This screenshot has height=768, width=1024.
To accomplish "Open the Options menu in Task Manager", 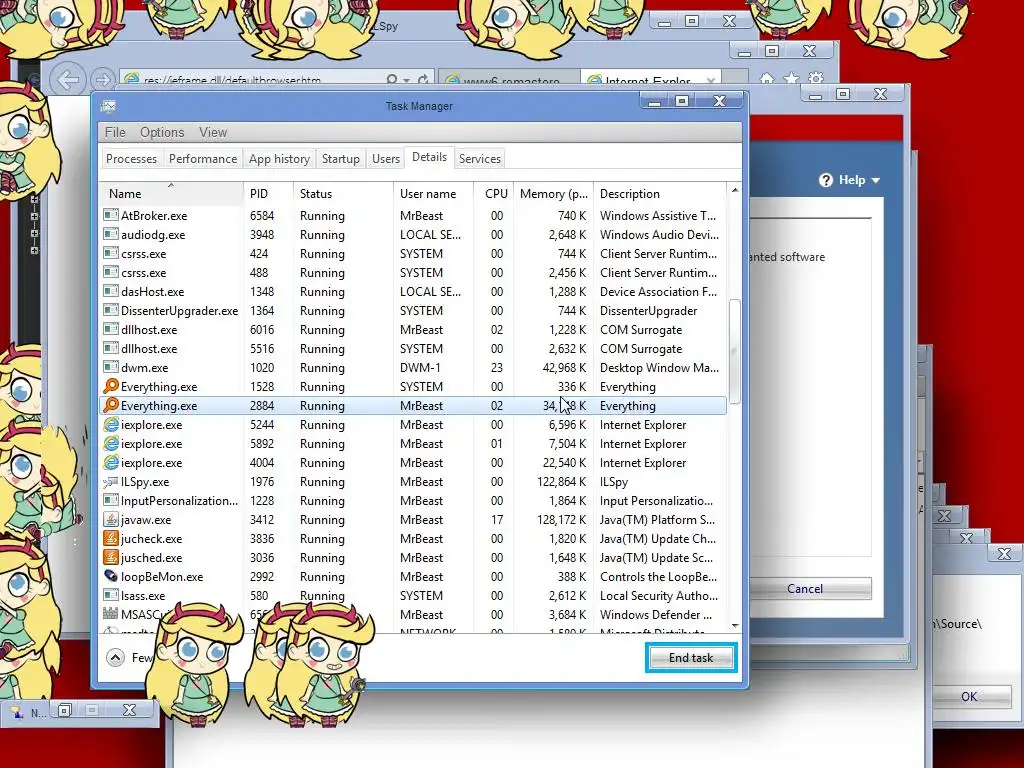I will [162, 132].
